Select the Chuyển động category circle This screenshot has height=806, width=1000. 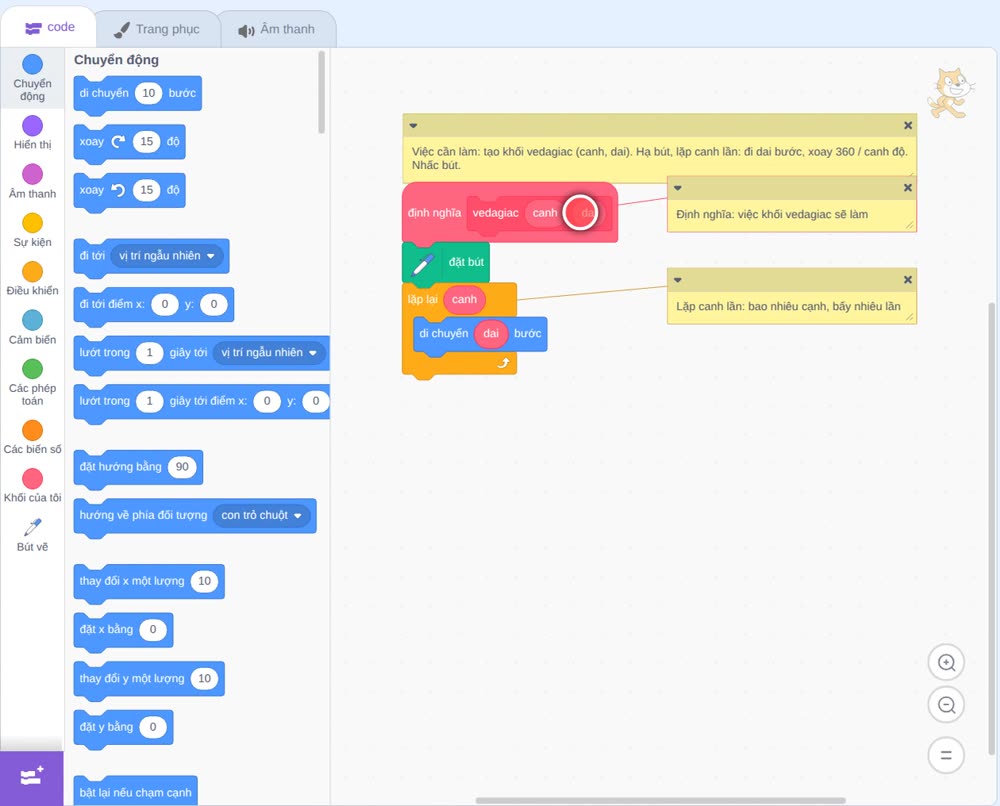(x=33, y=64)
